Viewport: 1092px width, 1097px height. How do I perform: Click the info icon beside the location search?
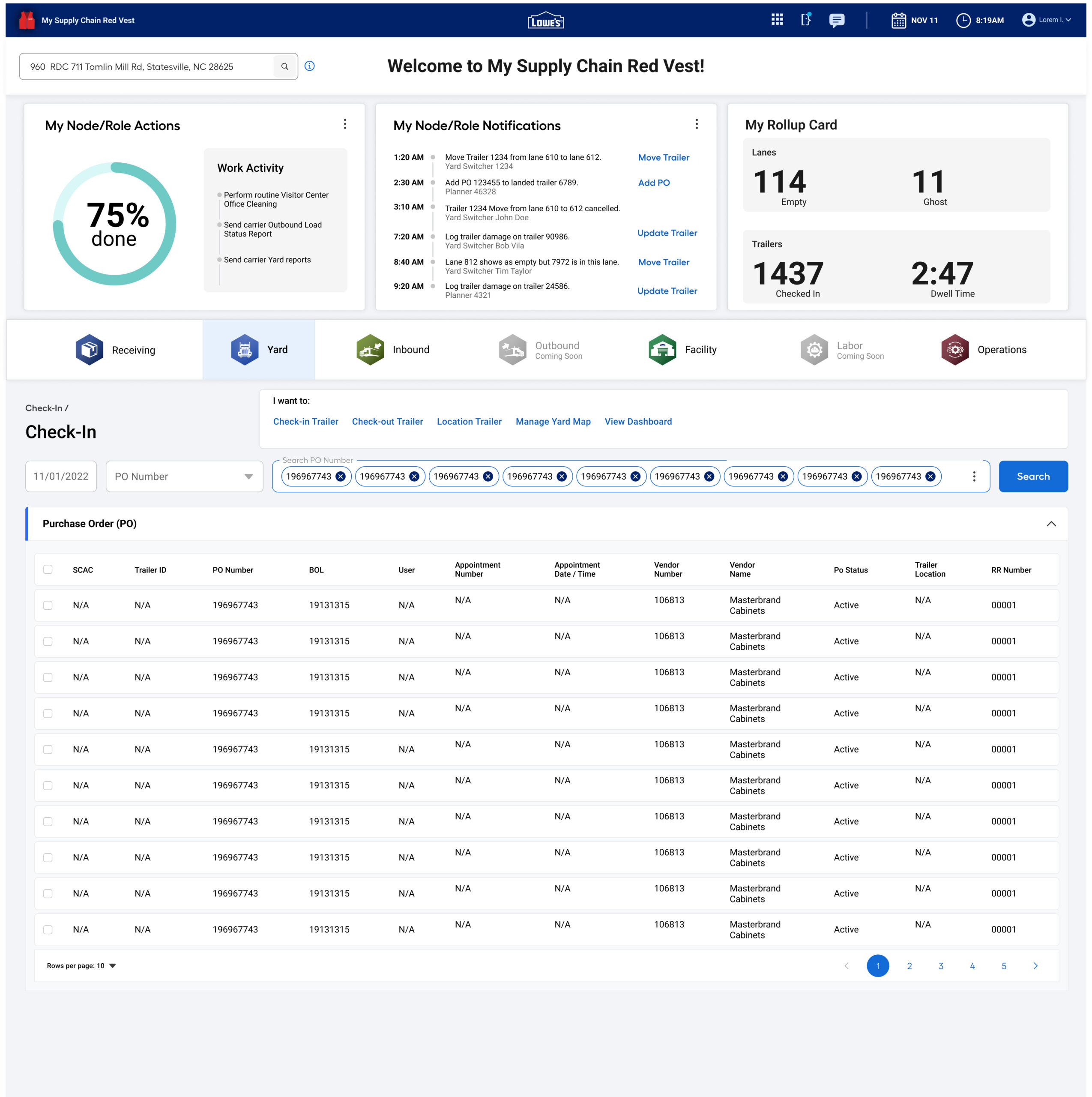[x=309, y=66]
